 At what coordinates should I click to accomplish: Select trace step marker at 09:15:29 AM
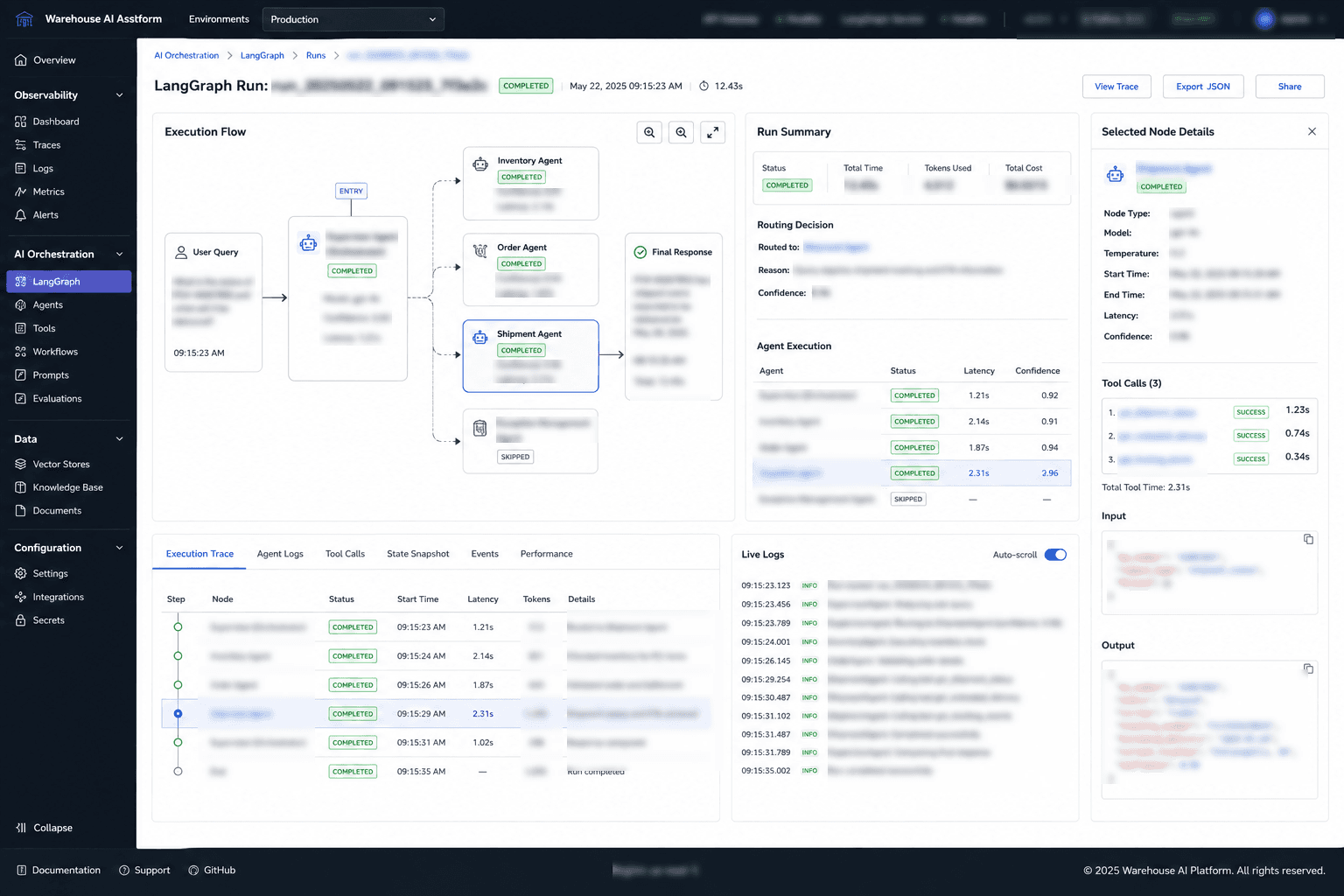pyautogui.click(x=178, y=714)
